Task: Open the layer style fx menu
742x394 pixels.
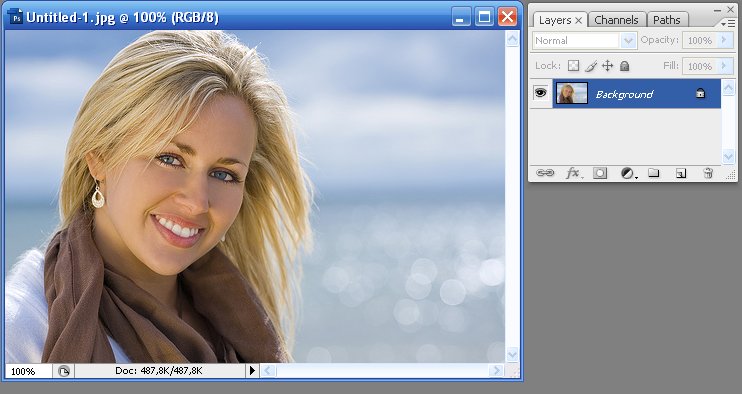Action: point(573,173)
